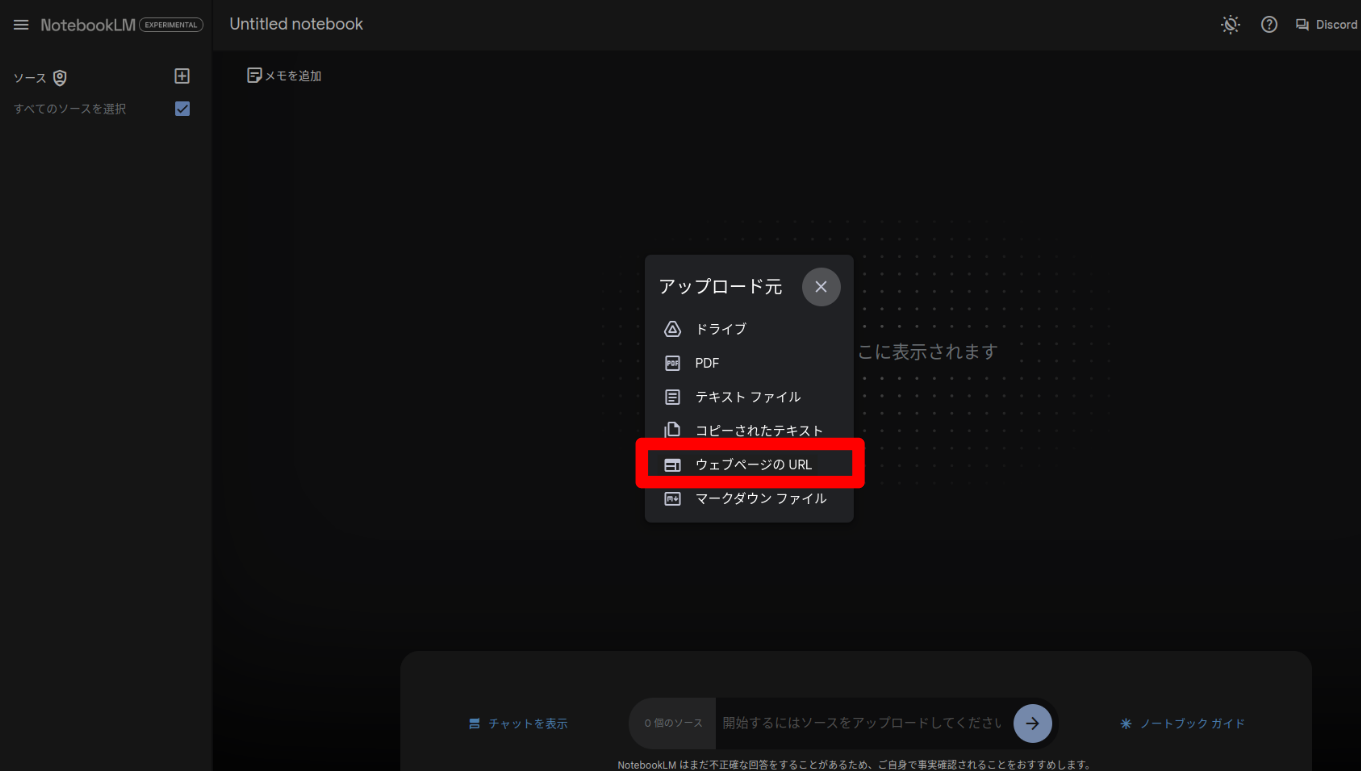Toggle dark mode with the sun icon

(x=1229, y=24)
